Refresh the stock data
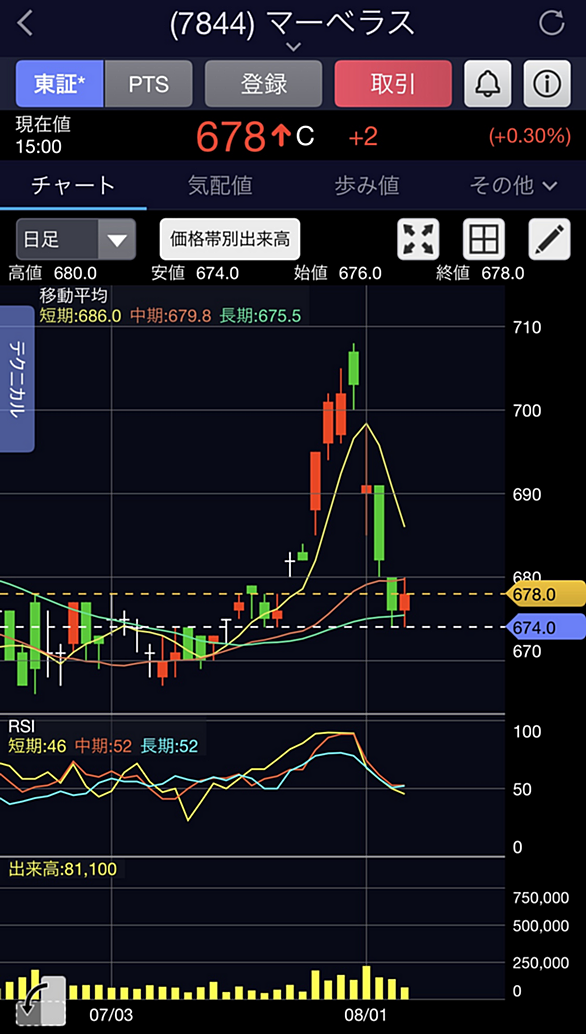The height and width of the screenshot is (1034, 586). (x=551, y=23)
